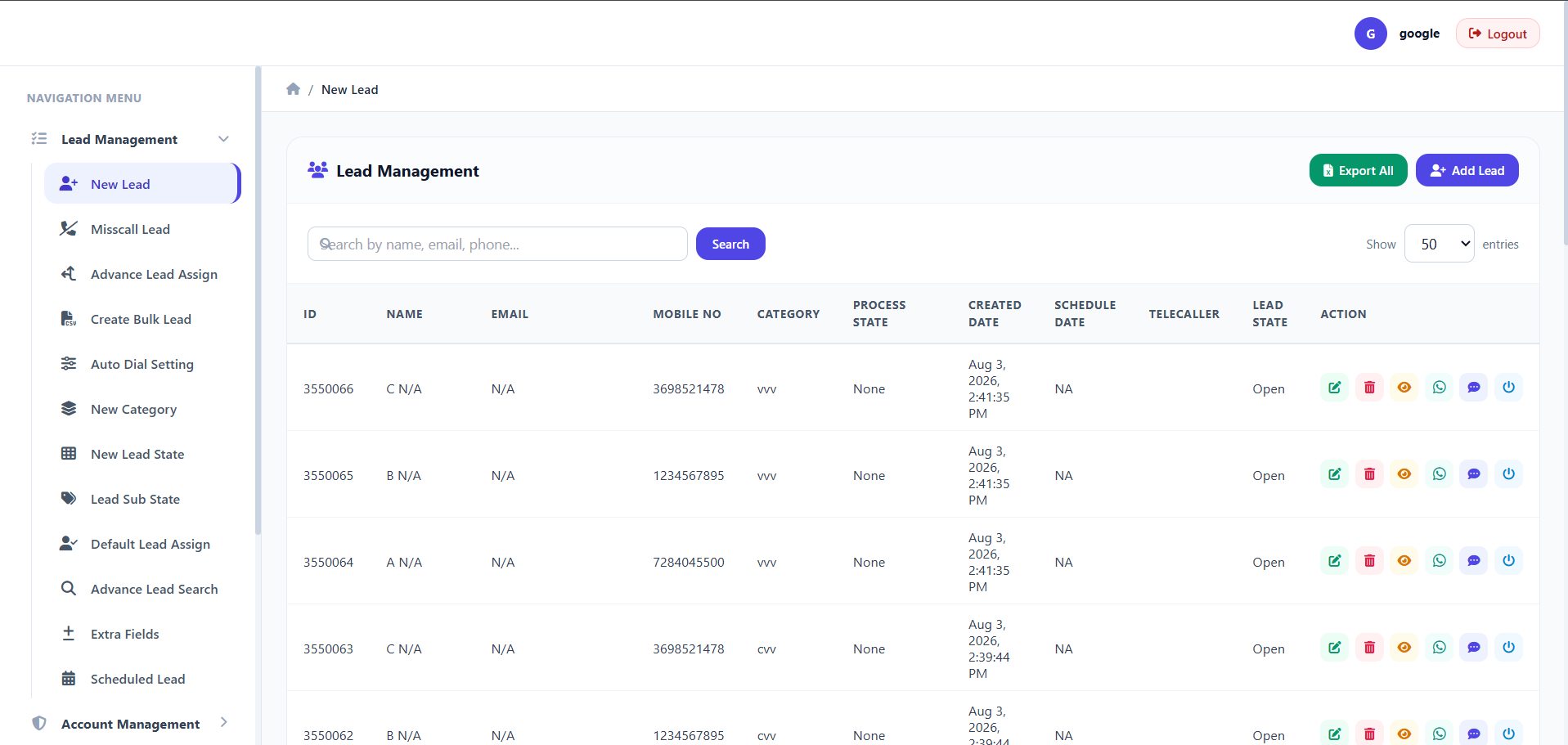Image resolution: width=1568 pixels, height=745 pixels.
Task: View lead 3550066 details via eye icon
Action: click(1404, 388)
